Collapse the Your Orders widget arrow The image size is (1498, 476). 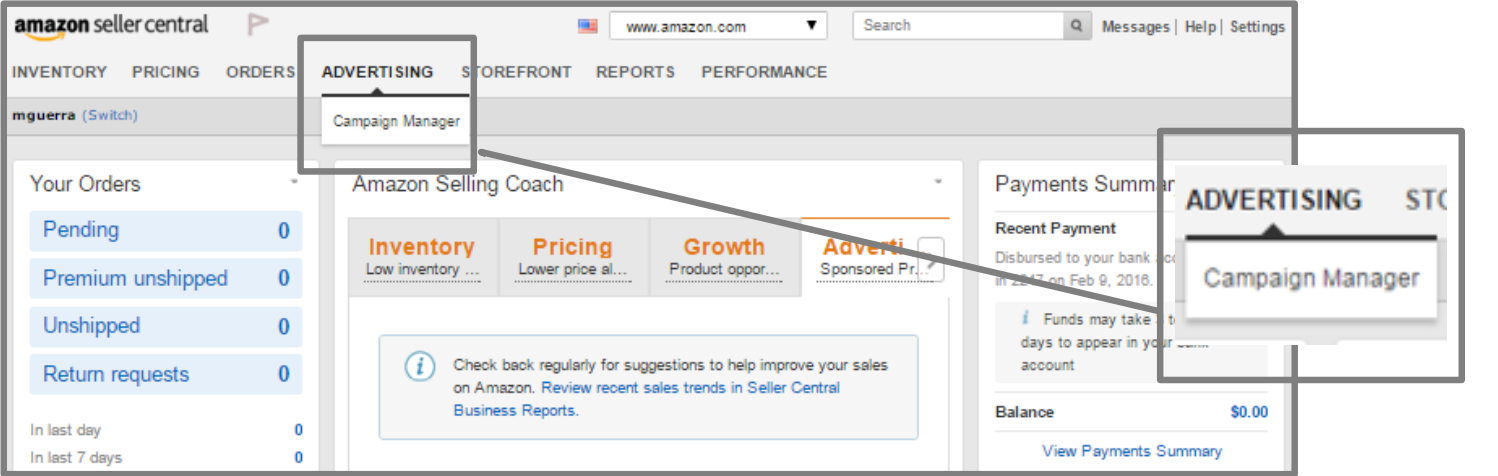point(294,182)
